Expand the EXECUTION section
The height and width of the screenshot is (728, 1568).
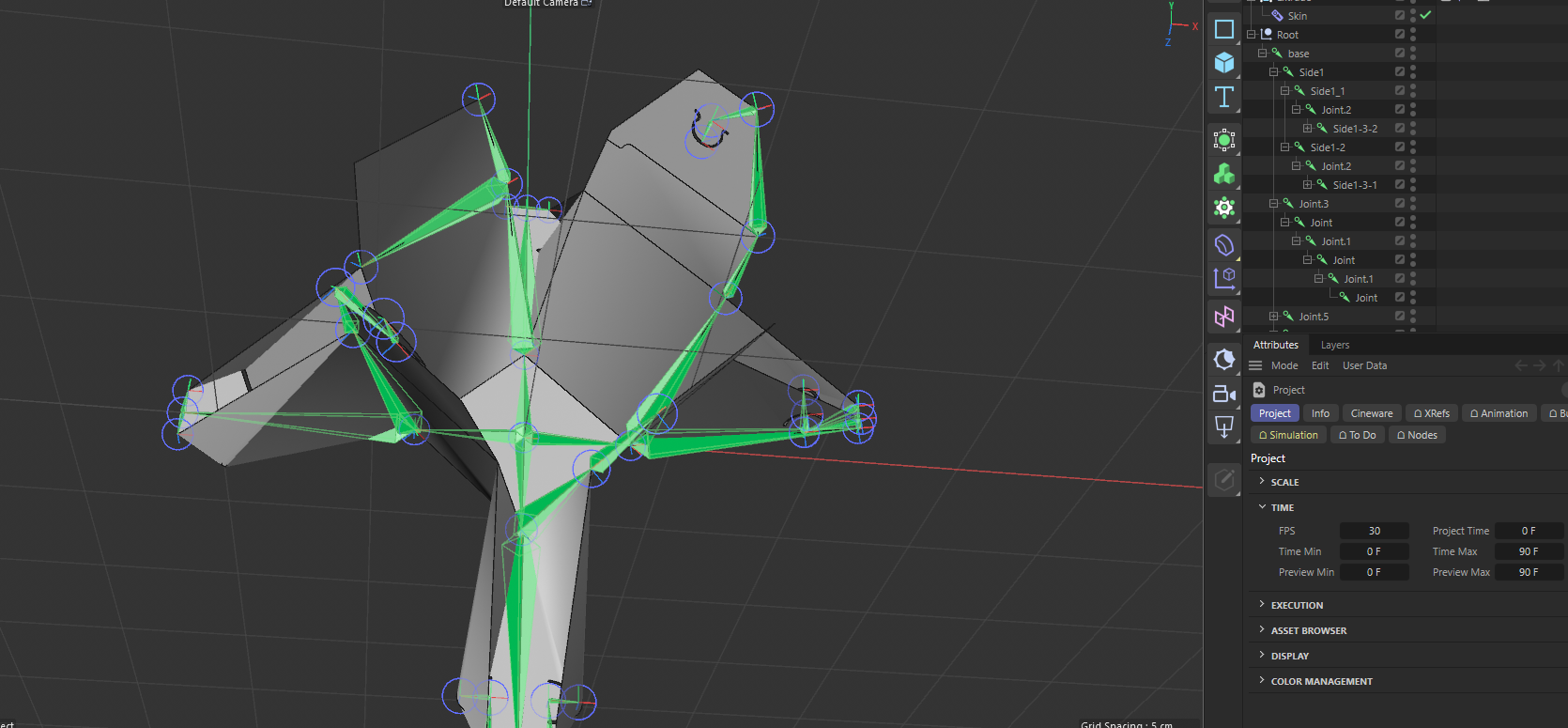[1262, 605]
